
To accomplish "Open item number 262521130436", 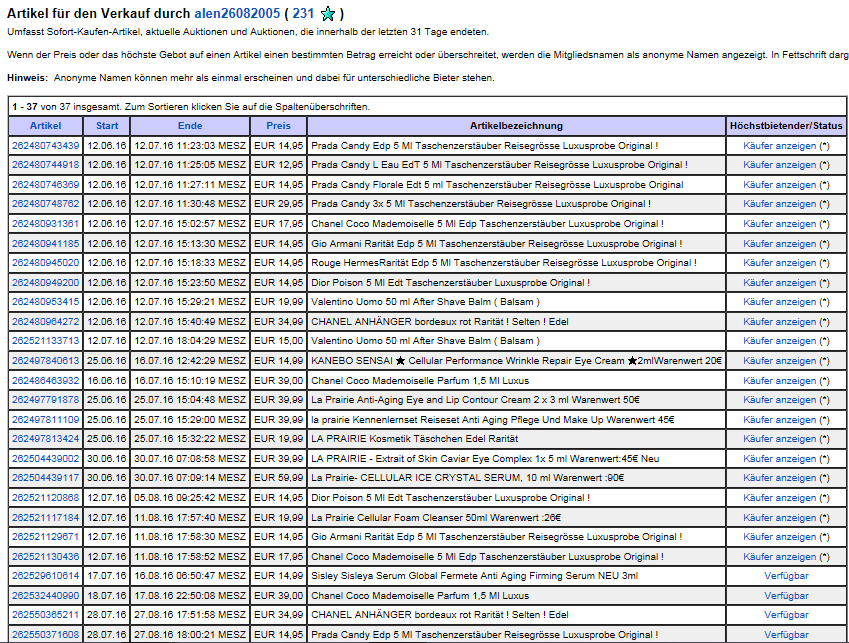I will tap(45, 556).
